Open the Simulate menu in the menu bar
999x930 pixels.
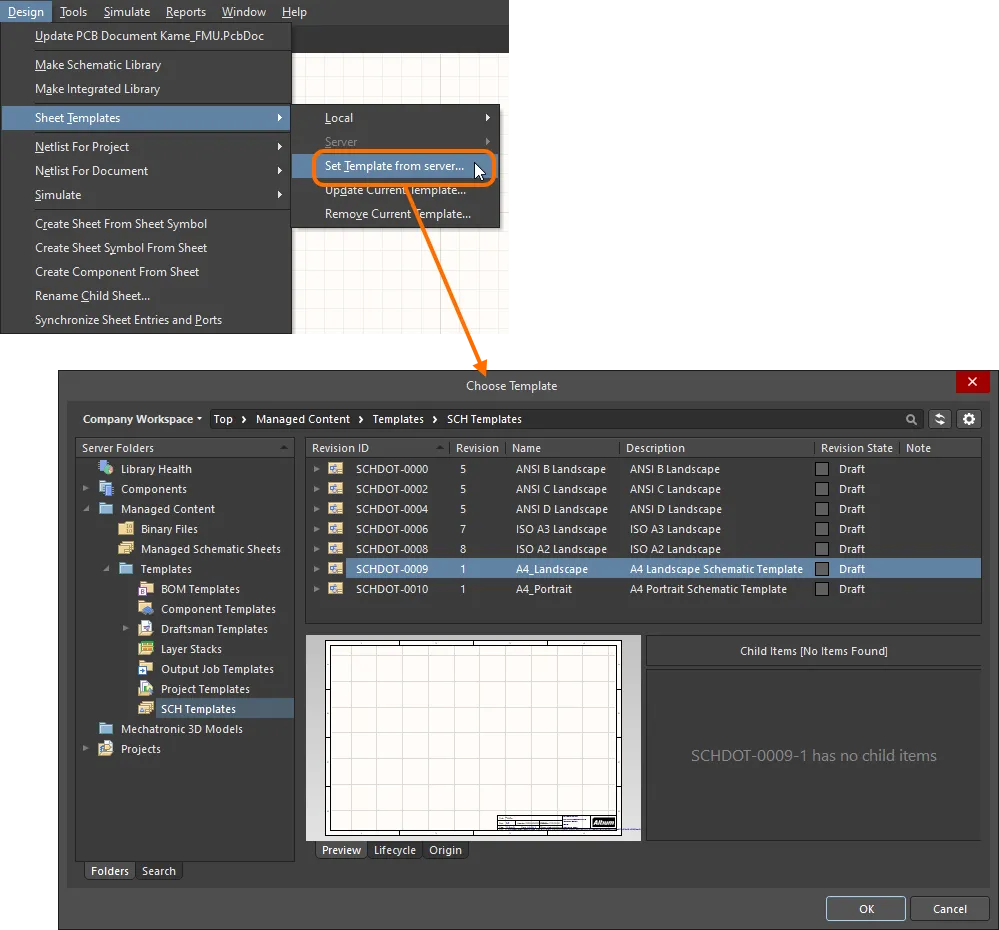tap(127, 11)
